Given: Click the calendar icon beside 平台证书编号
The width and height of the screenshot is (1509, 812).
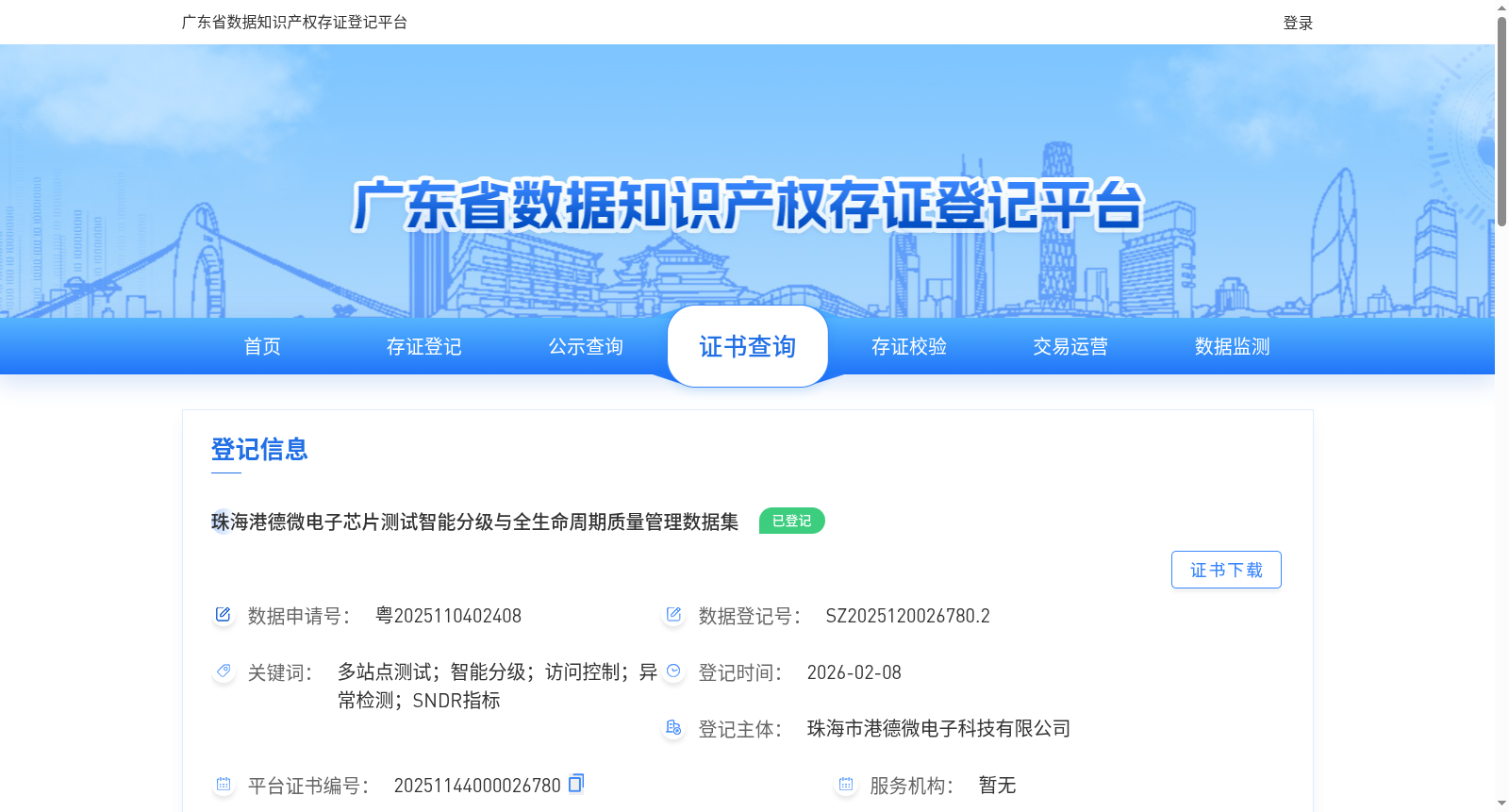Looking at the screenshot, I should coord(223,785).
